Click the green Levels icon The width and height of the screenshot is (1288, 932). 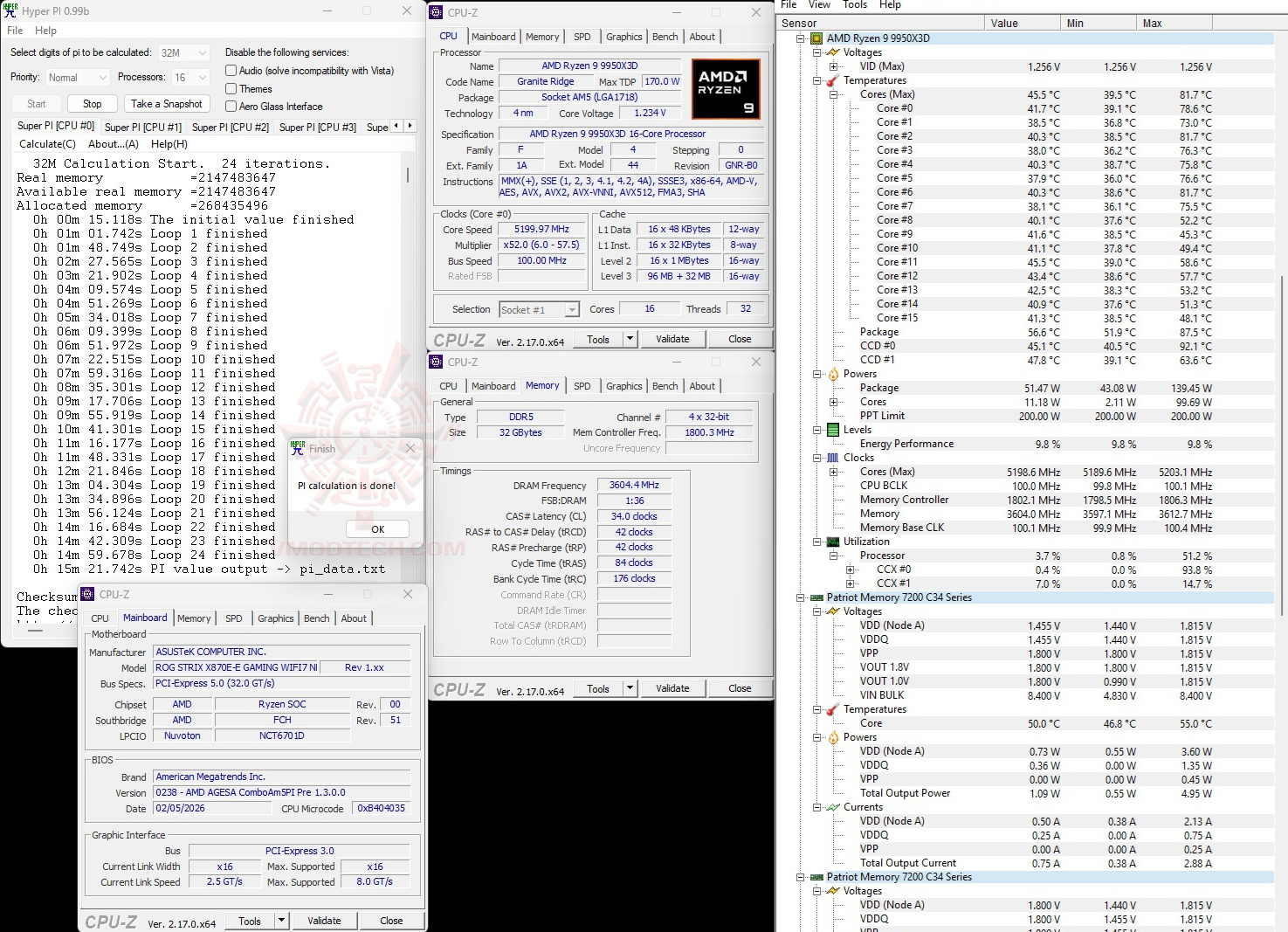click(833, 430)
